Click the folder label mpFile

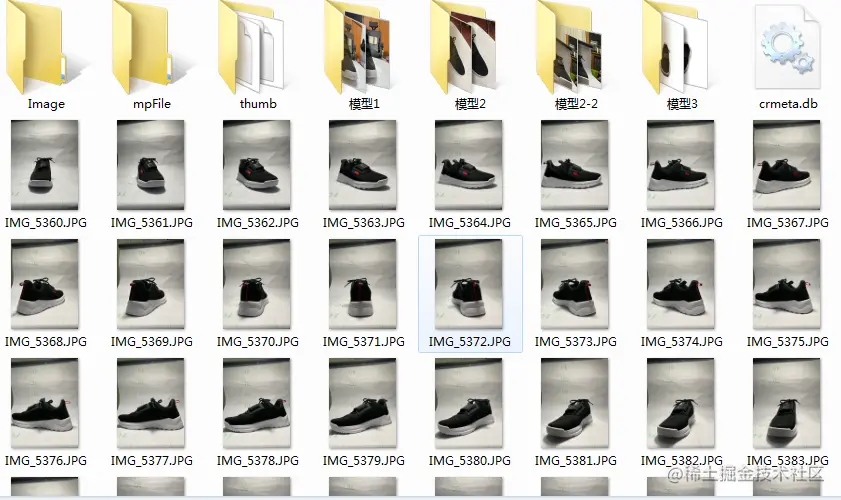click(x=152, y=104)
